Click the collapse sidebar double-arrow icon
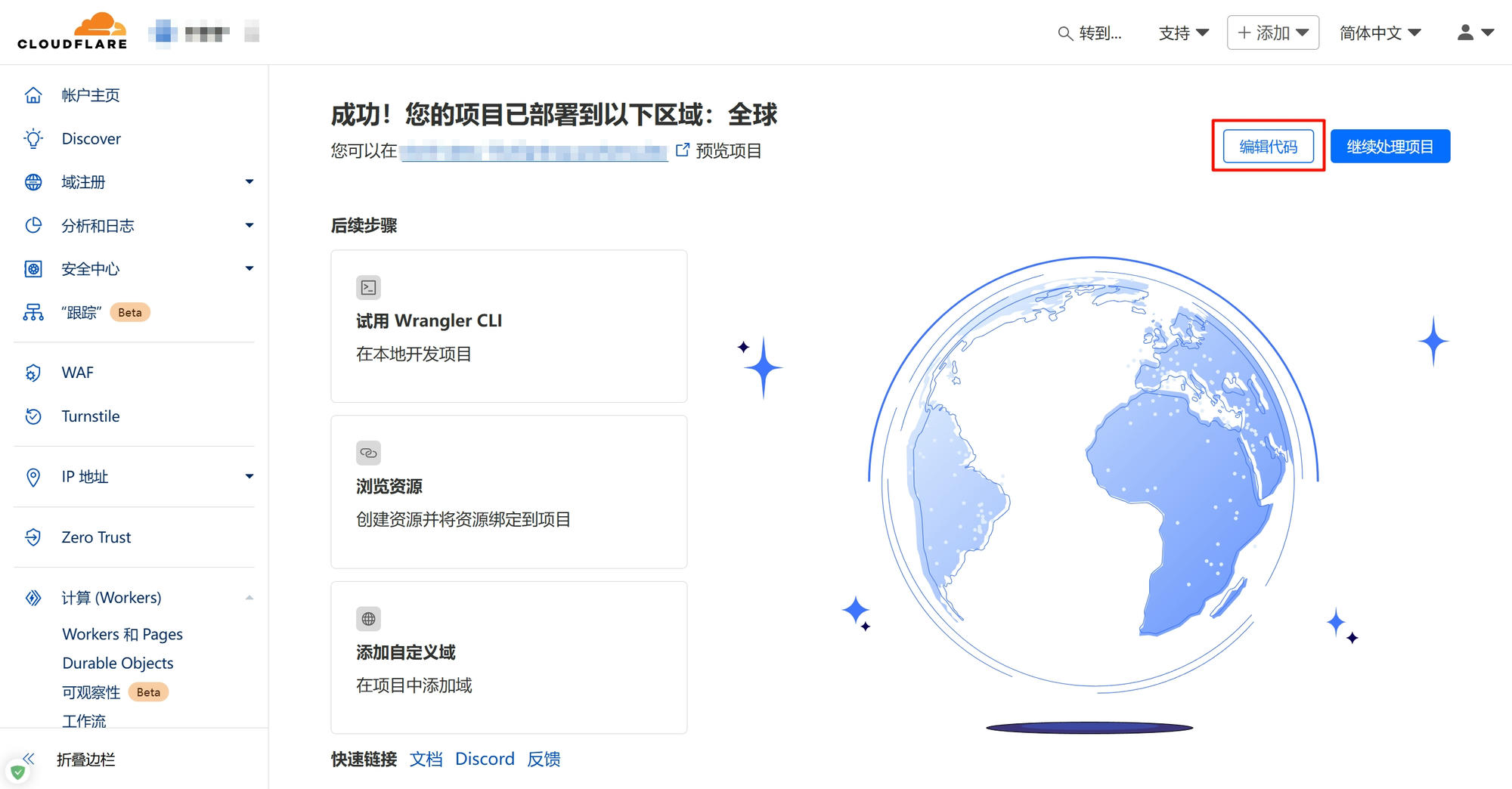 (29, 758)
